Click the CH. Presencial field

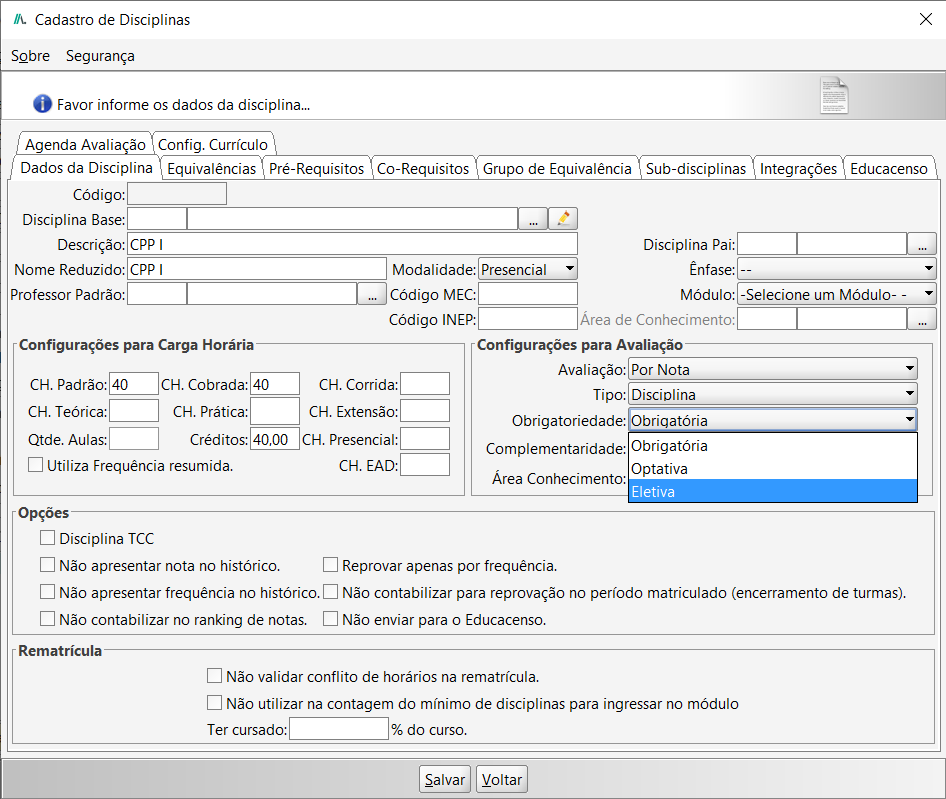(425, 439)
